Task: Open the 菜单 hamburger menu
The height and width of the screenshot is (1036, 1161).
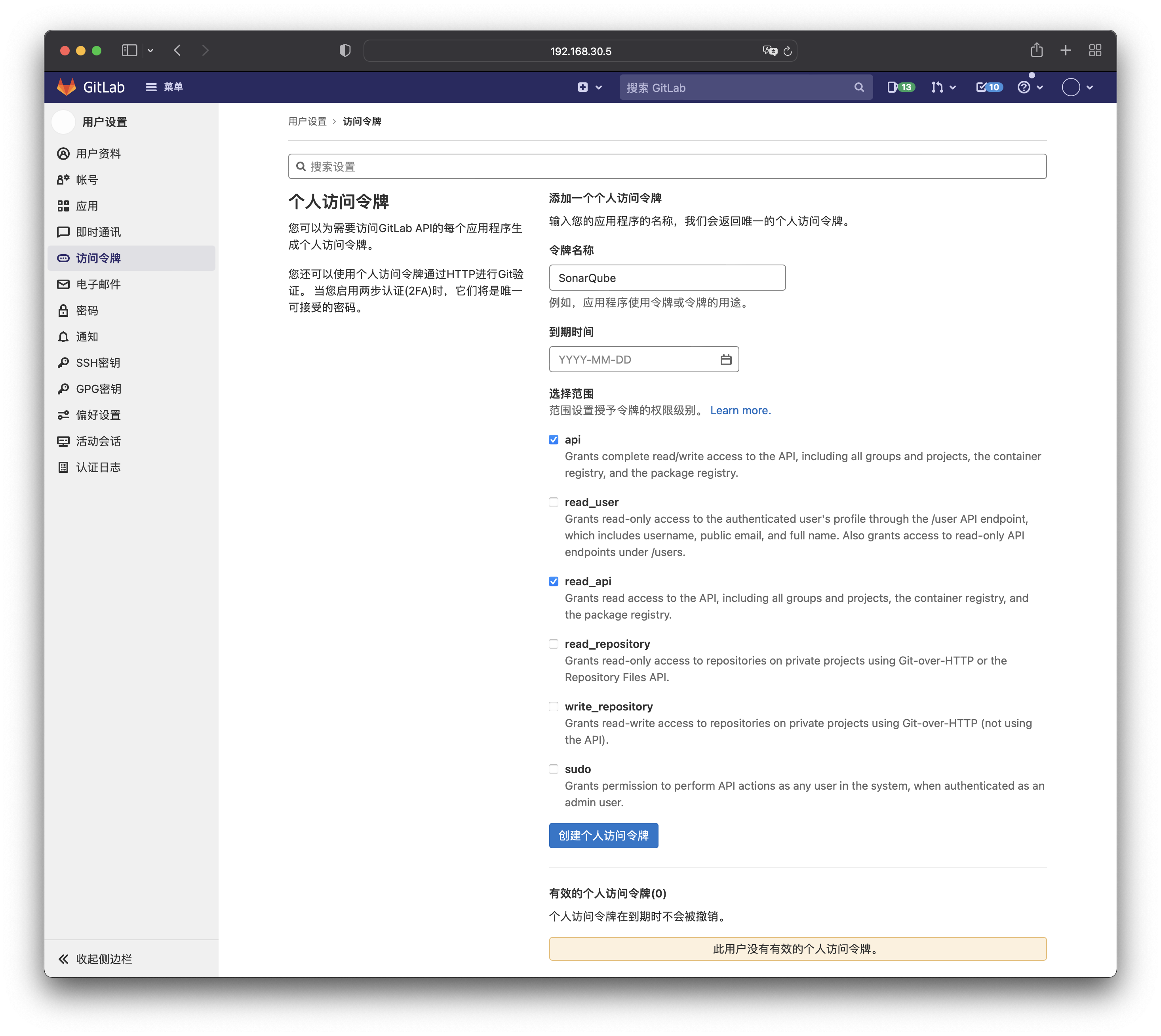Action: point(164,87)
